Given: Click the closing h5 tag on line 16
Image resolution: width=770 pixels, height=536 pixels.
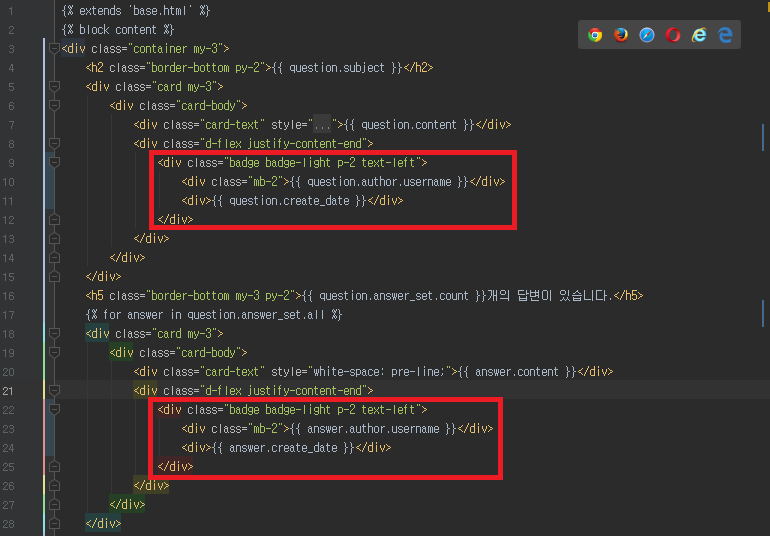Looking at the screenshot, I should [629, 296].
